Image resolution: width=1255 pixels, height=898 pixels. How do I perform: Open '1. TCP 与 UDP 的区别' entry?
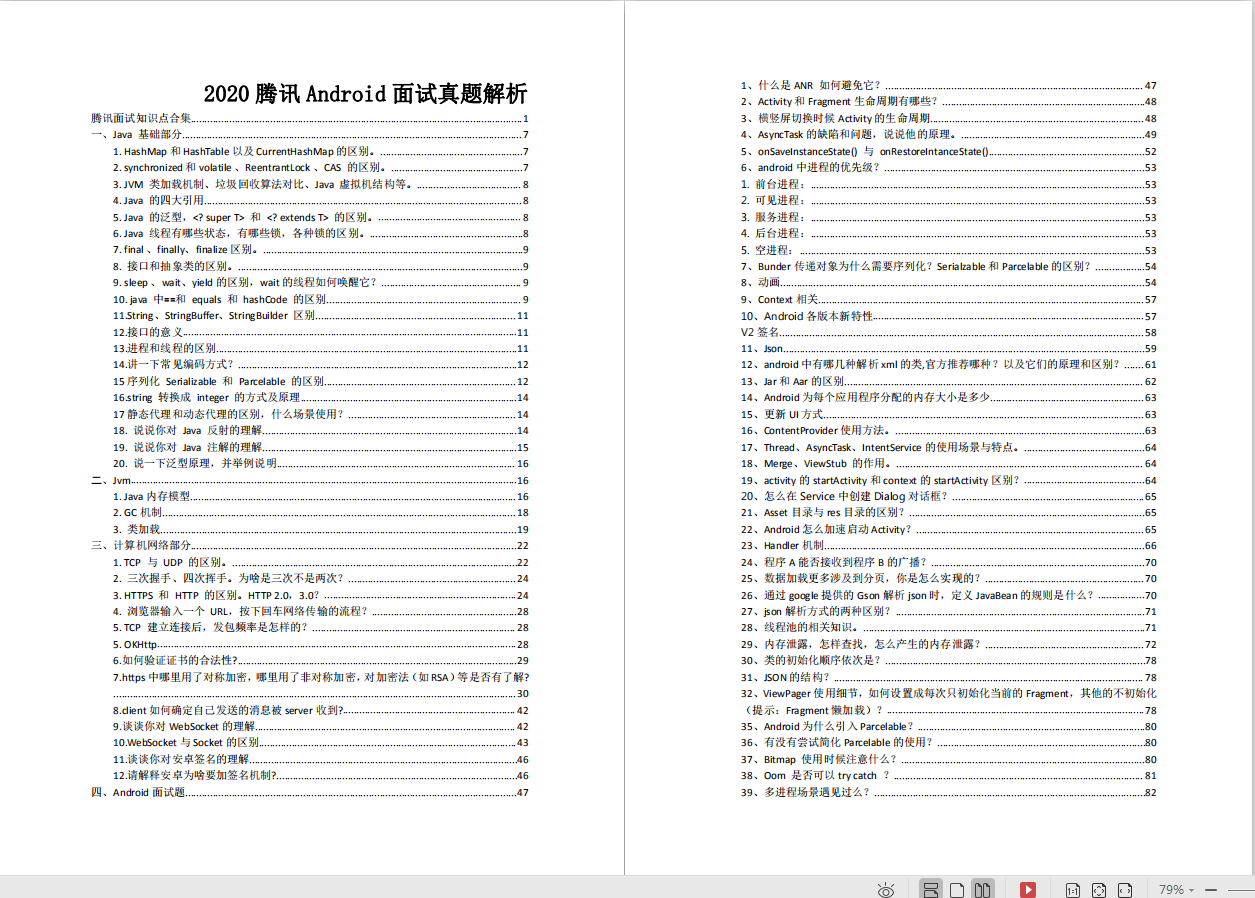320,562
